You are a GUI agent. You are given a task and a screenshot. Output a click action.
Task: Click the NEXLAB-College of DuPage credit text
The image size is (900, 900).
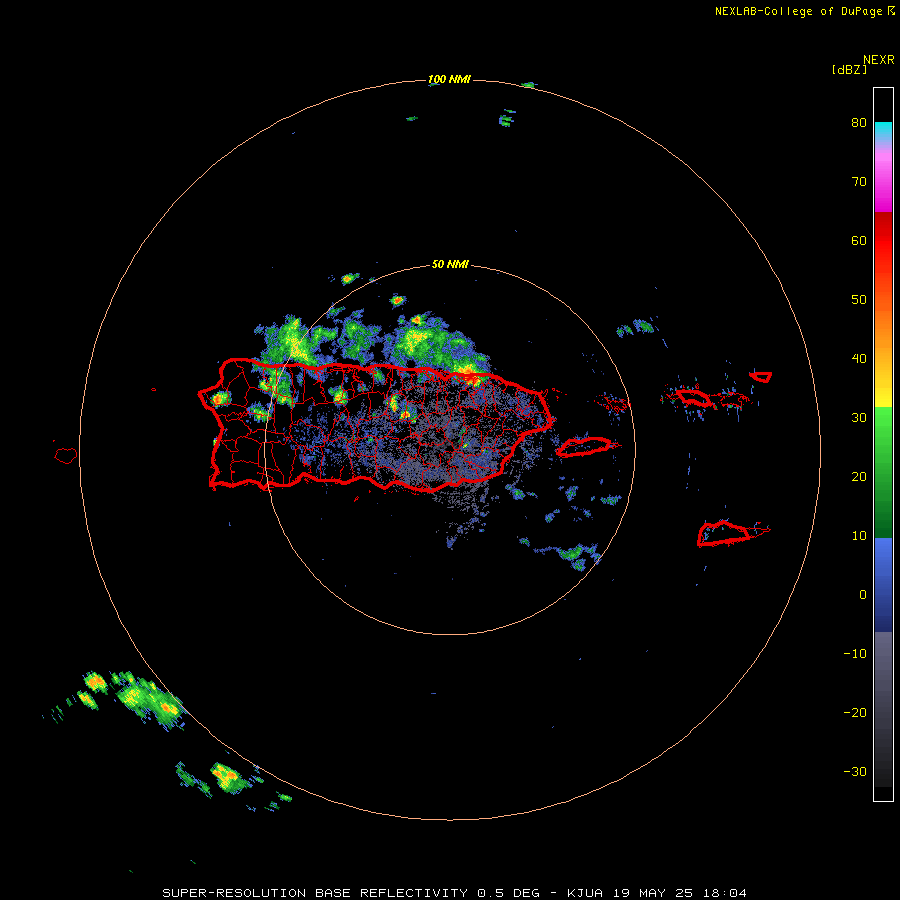tap(798, 11)
